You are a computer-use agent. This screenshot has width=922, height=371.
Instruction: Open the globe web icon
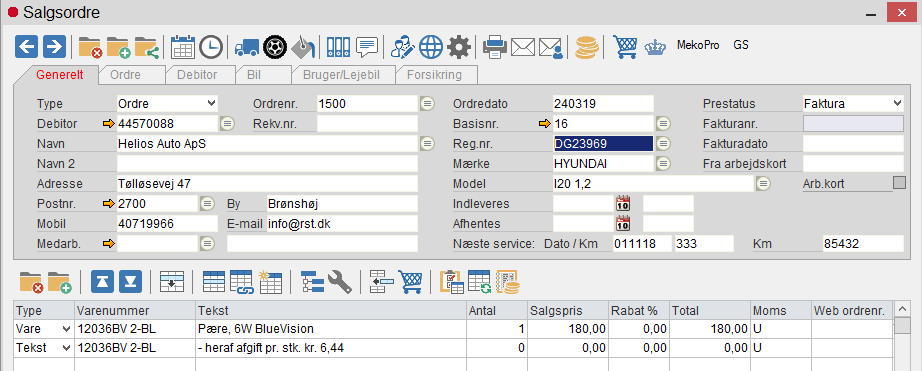[x=431, y=46]
